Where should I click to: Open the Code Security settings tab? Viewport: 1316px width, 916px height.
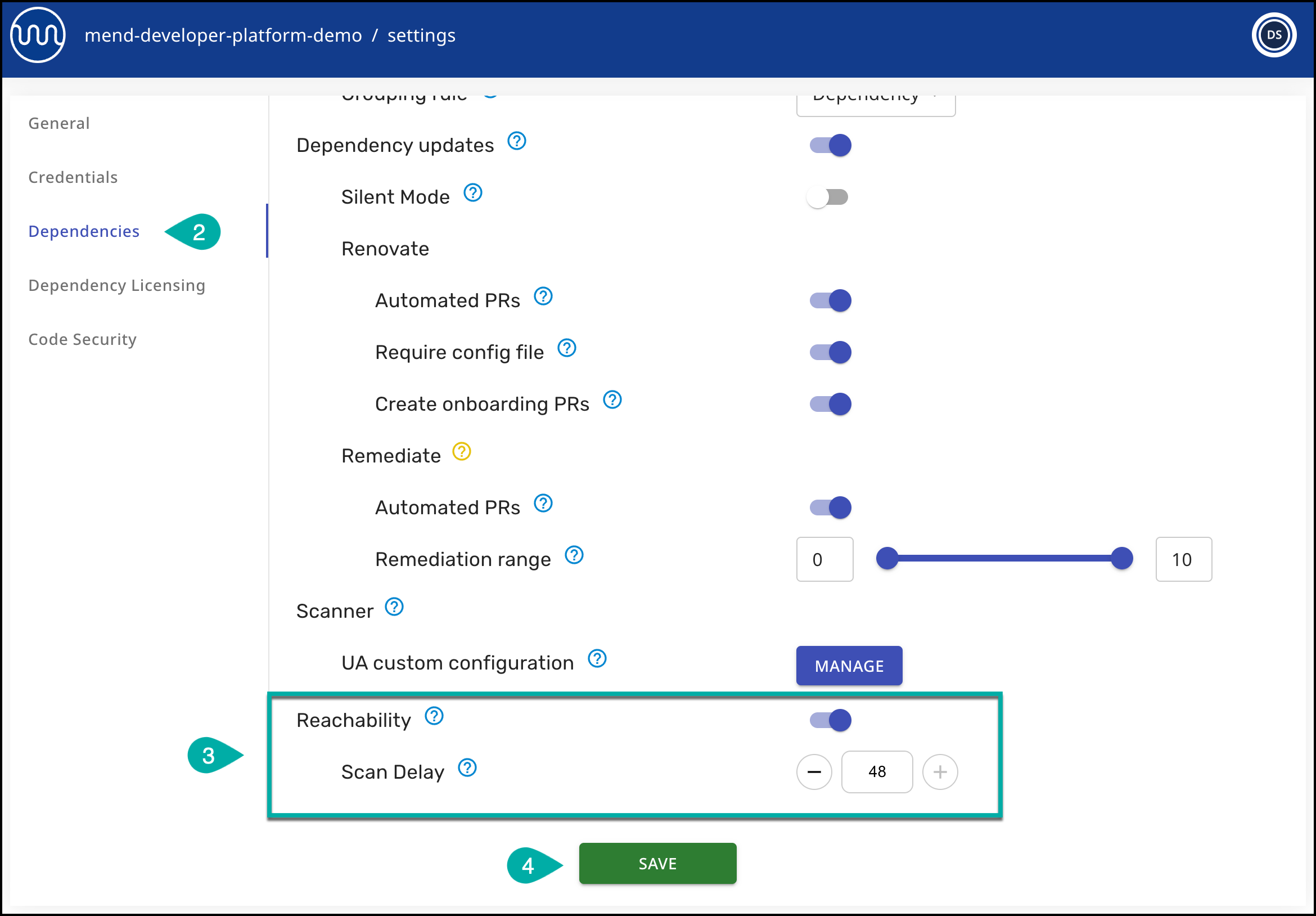point(83,339)
